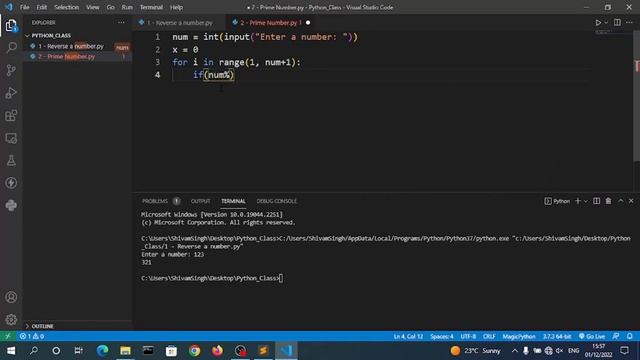Open the Selection menu

tap(67, 7)
